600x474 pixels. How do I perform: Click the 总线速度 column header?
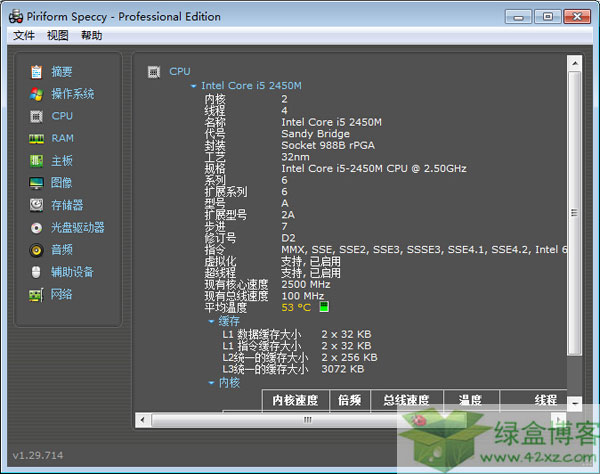(407, 400)
